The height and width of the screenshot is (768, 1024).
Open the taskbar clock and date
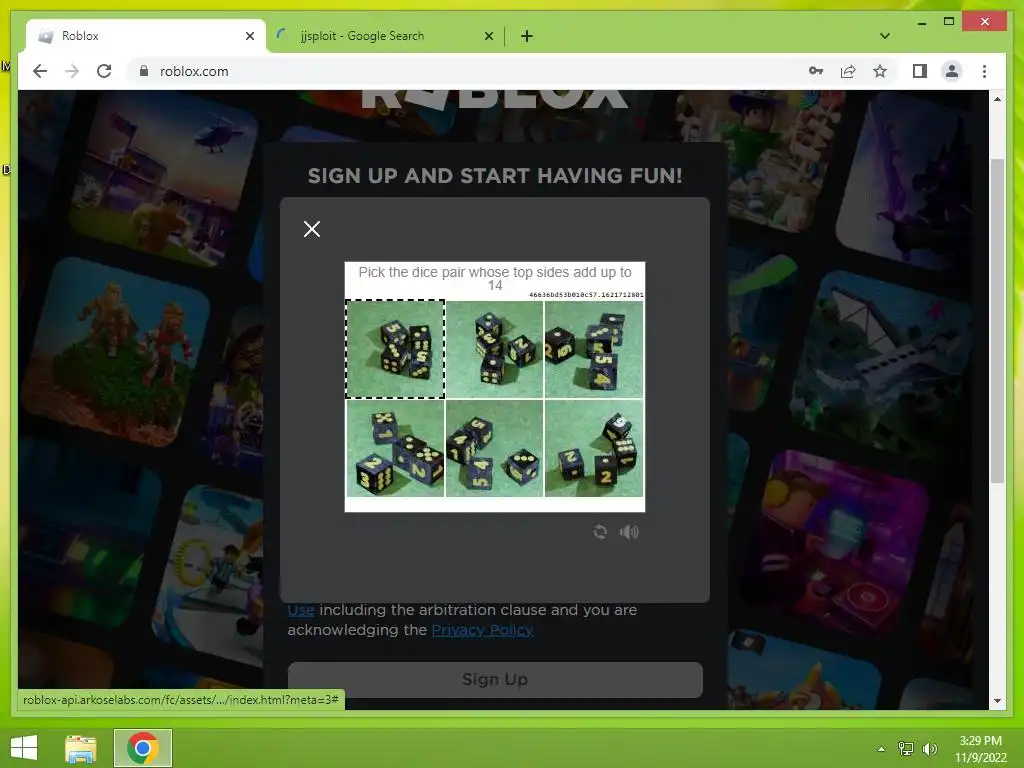coord(981,749)
